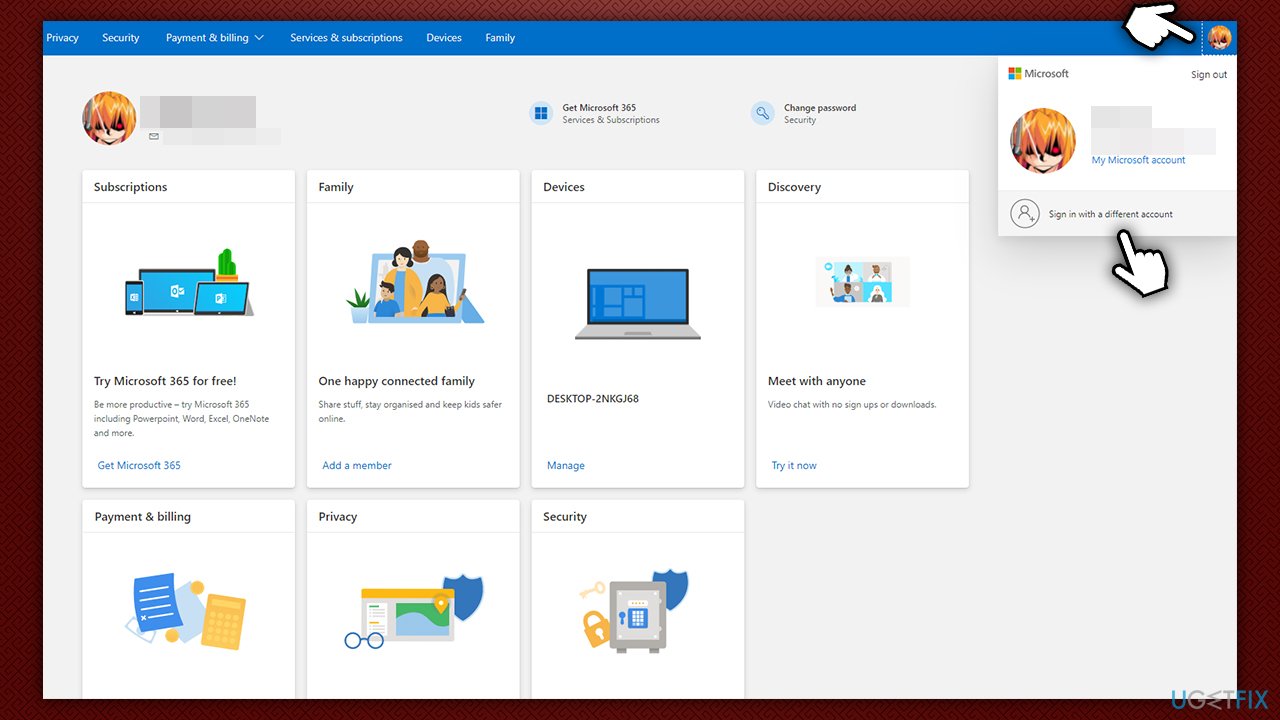The width and height of the screenshot is (1280, 720).
Task: Open the Devices tab in the navigation bar
Action: 444,38
